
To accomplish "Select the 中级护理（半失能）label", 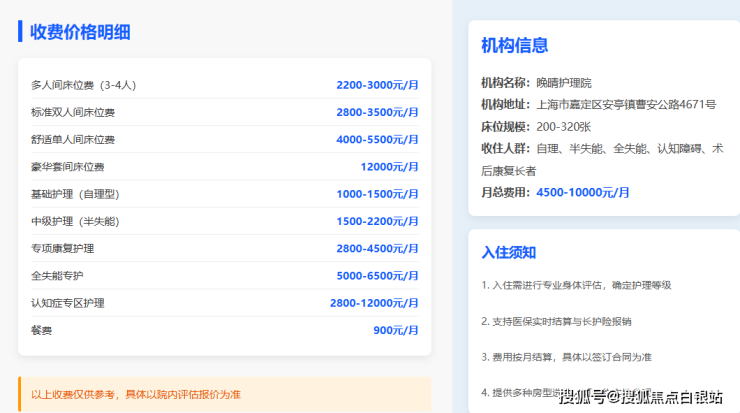I will [76, 221].
